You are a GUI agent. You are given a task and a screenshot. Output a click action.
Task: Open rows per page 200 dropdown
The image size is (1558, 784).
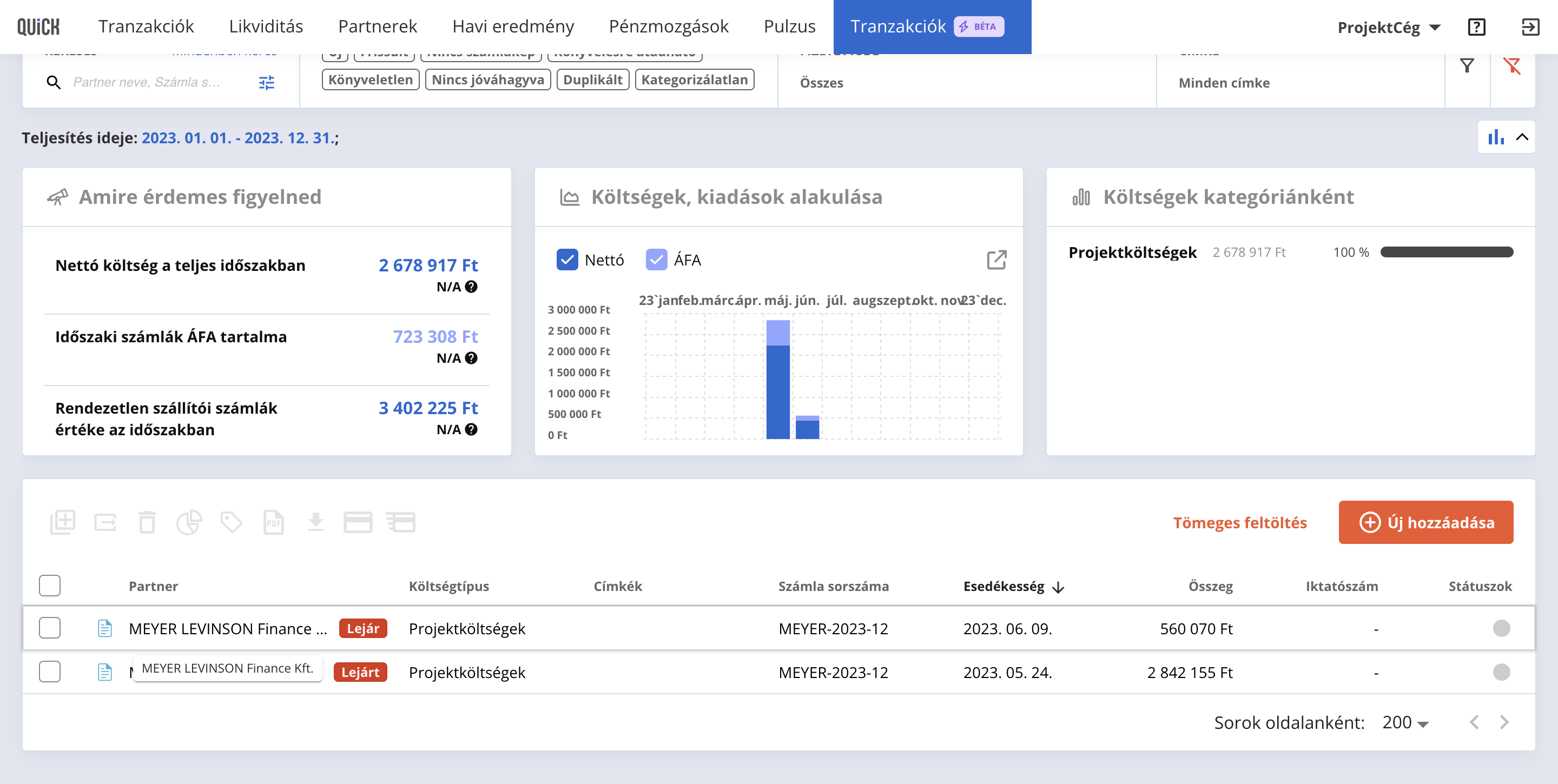(x=1405, y=722)
